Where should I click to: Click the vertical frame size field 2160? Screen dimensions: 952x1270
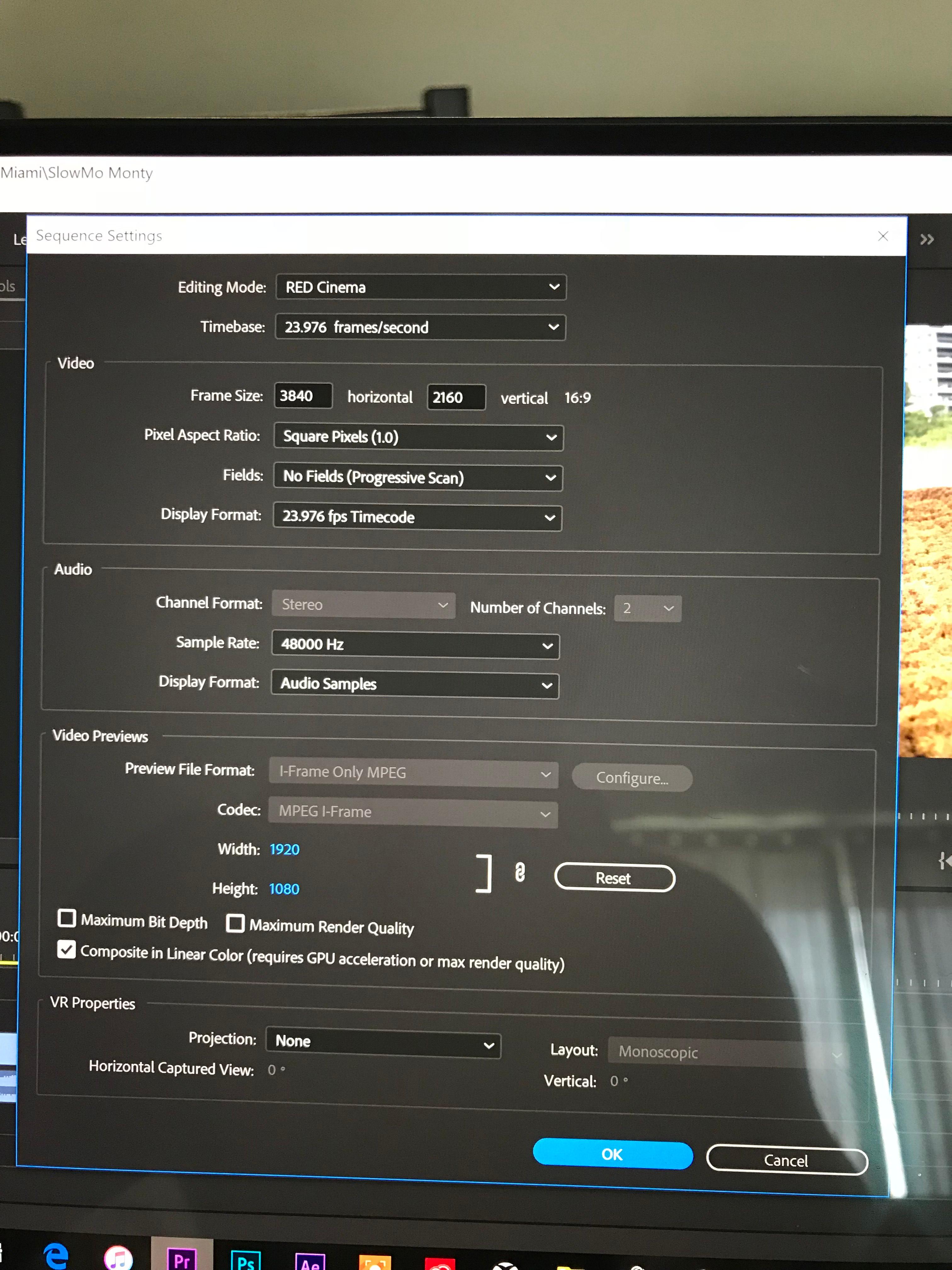click(x=456, y=398)
